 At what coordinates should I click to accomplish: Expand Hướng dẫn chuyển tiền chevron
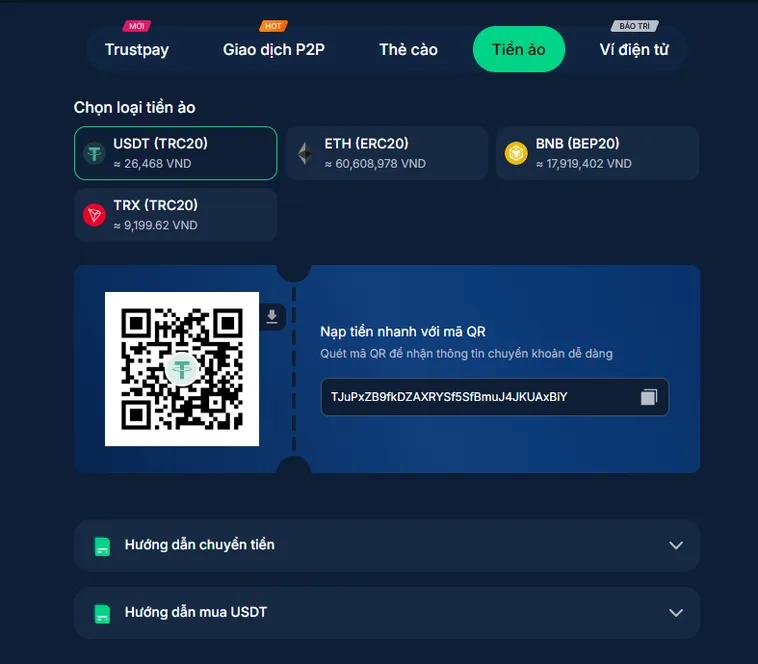click(x=676, y=545)
